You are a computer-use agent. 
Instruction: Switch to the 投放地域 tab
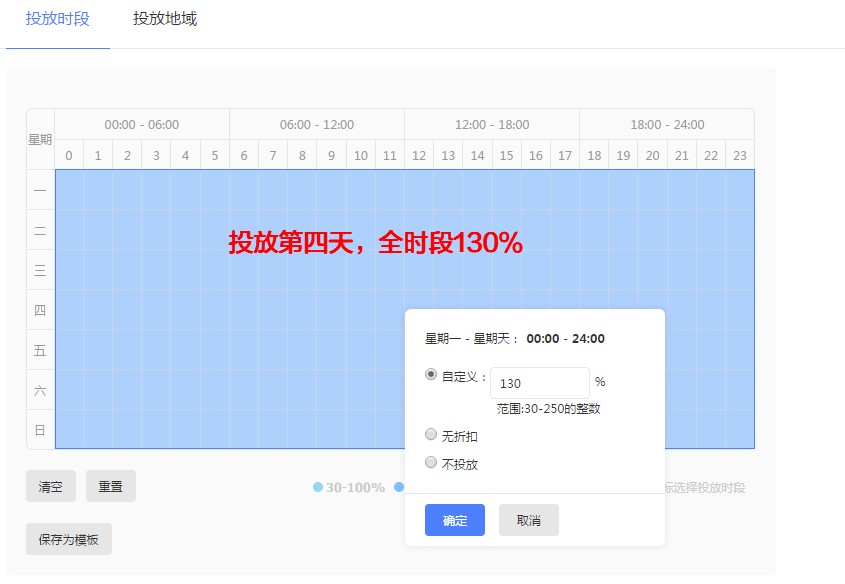click(x=165, y=18)
